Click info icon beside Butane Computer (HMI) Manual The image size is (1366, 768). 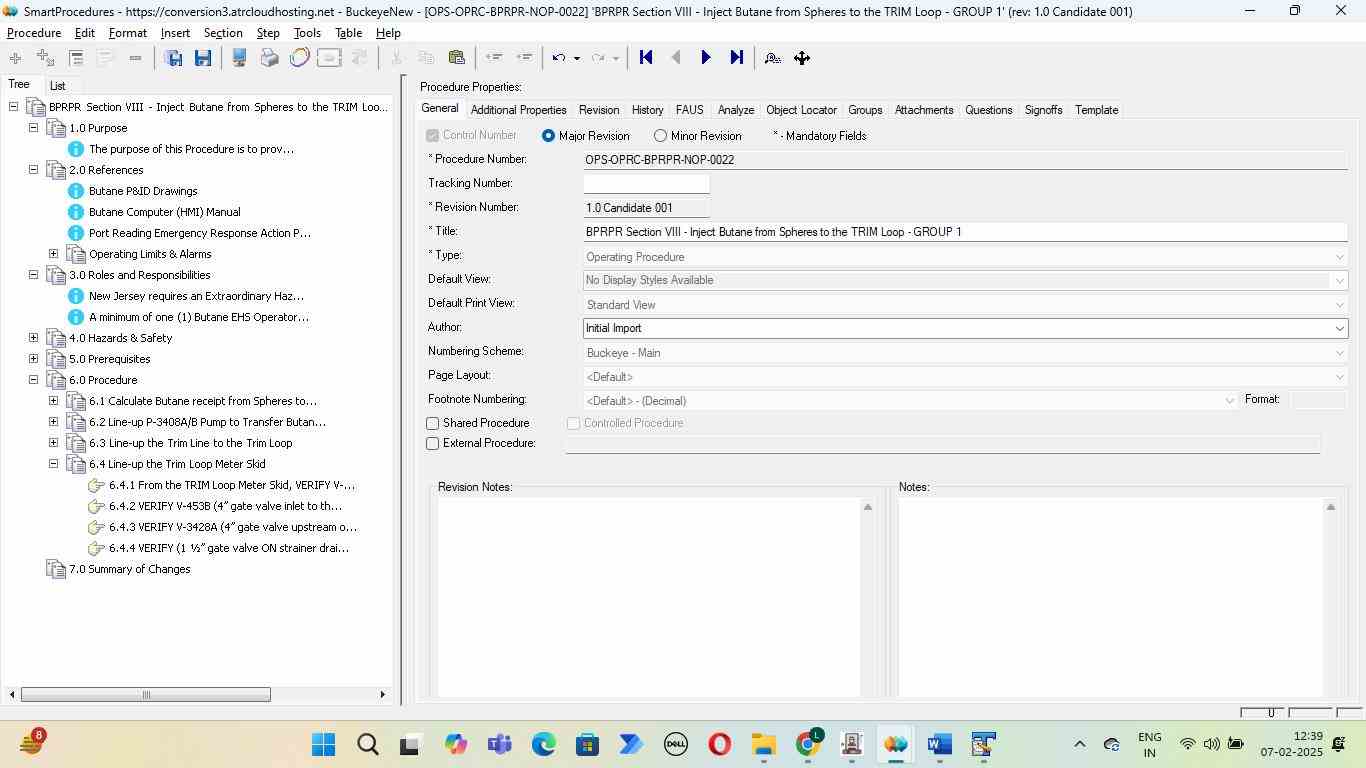coord(75,212)
